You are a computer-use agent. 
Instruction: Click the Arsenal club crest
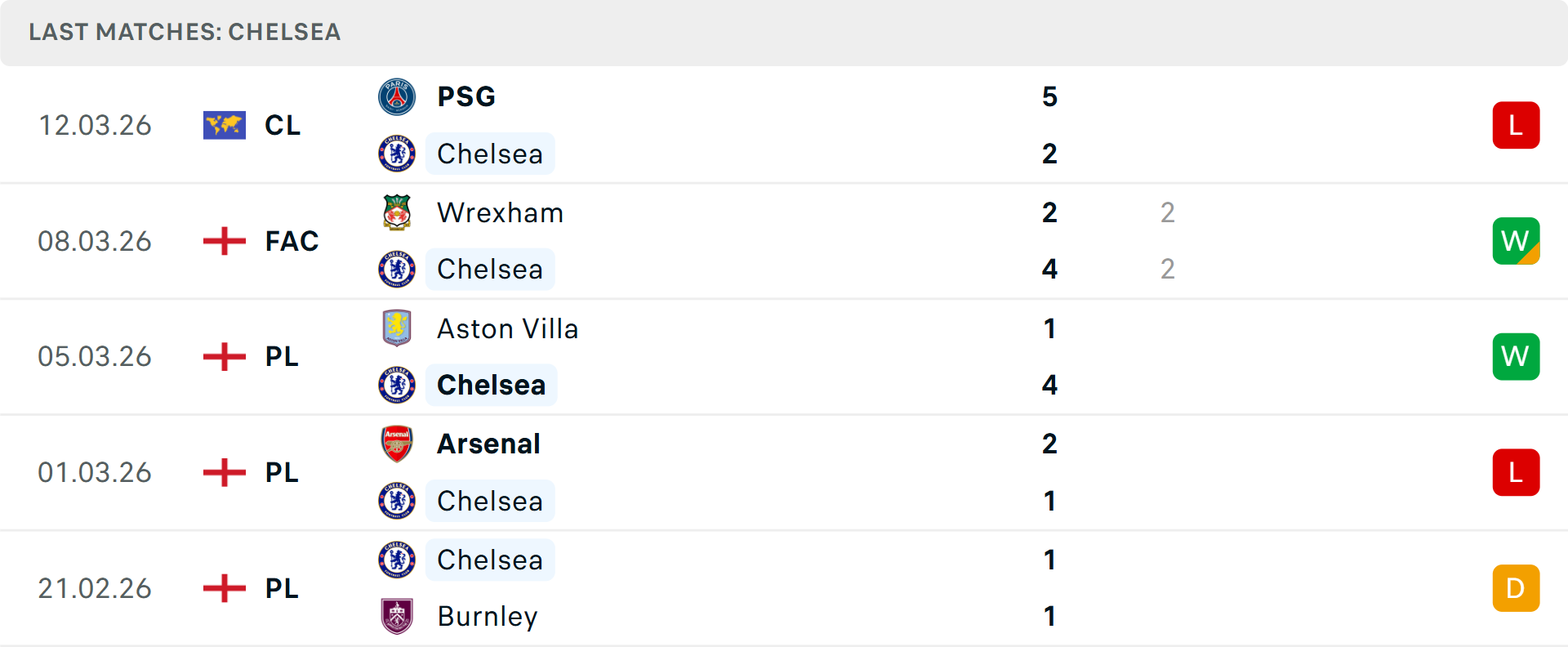pos(397,444)
